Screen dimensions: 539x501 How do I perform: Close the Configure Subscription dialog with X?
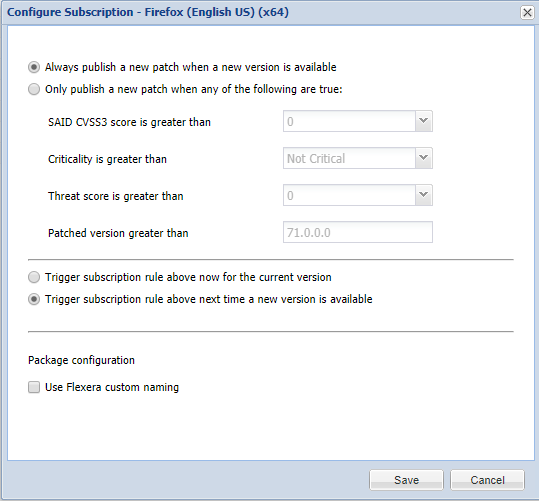tap(527, 13)
